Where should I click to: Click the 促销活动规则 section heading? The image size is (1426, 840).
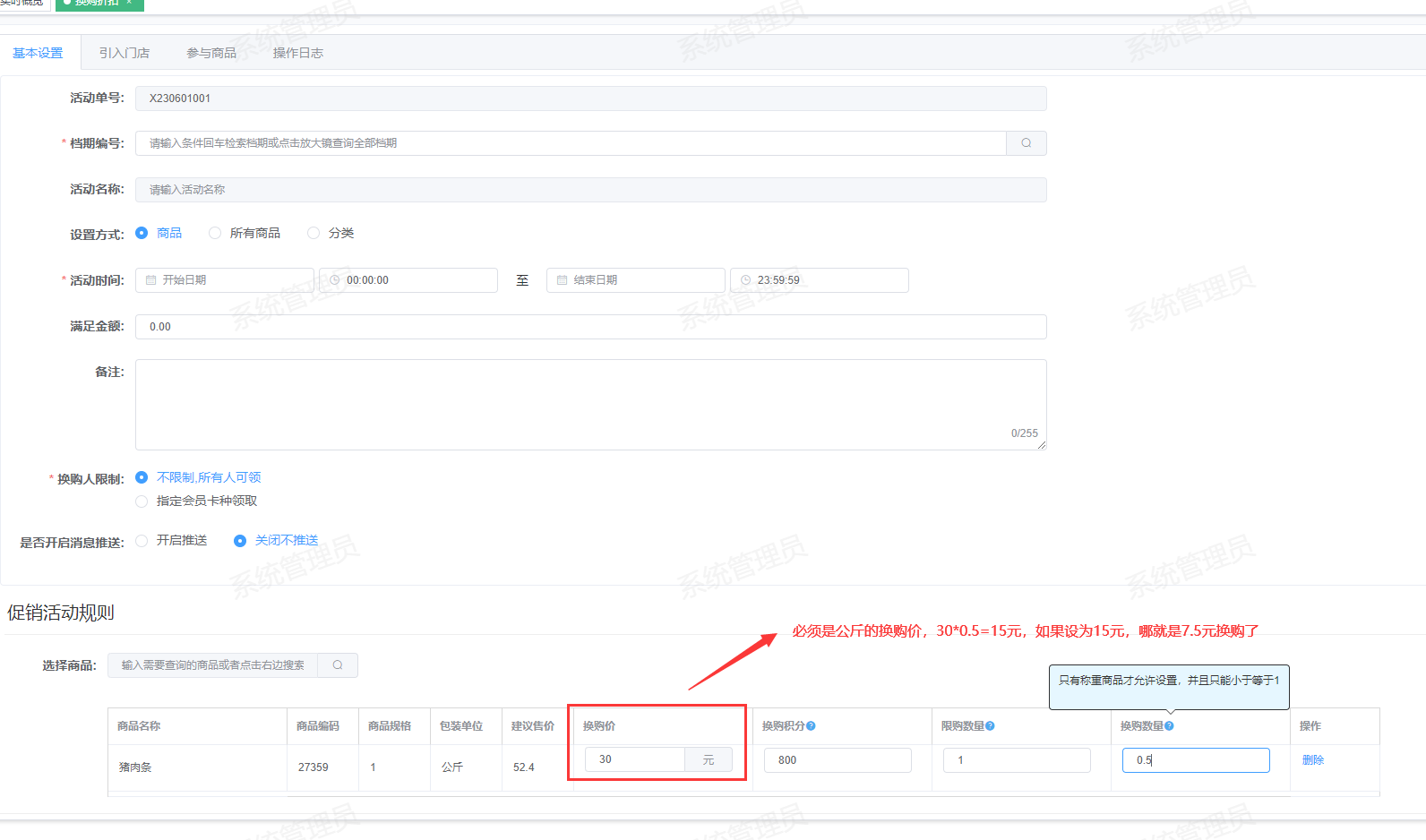61,613
